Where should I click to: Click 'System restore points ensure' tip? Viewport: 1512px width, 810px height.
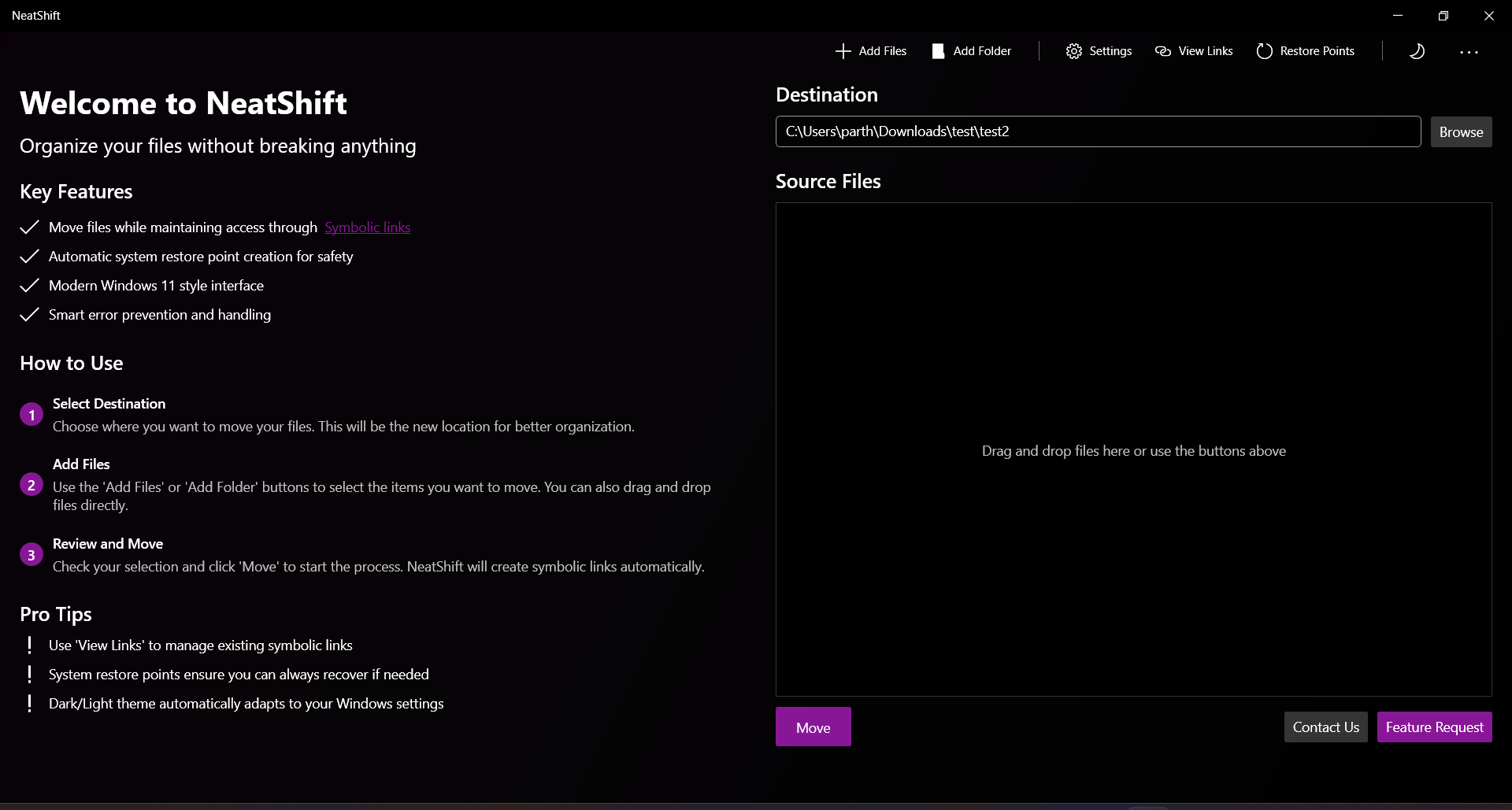(x=239, y=675)
